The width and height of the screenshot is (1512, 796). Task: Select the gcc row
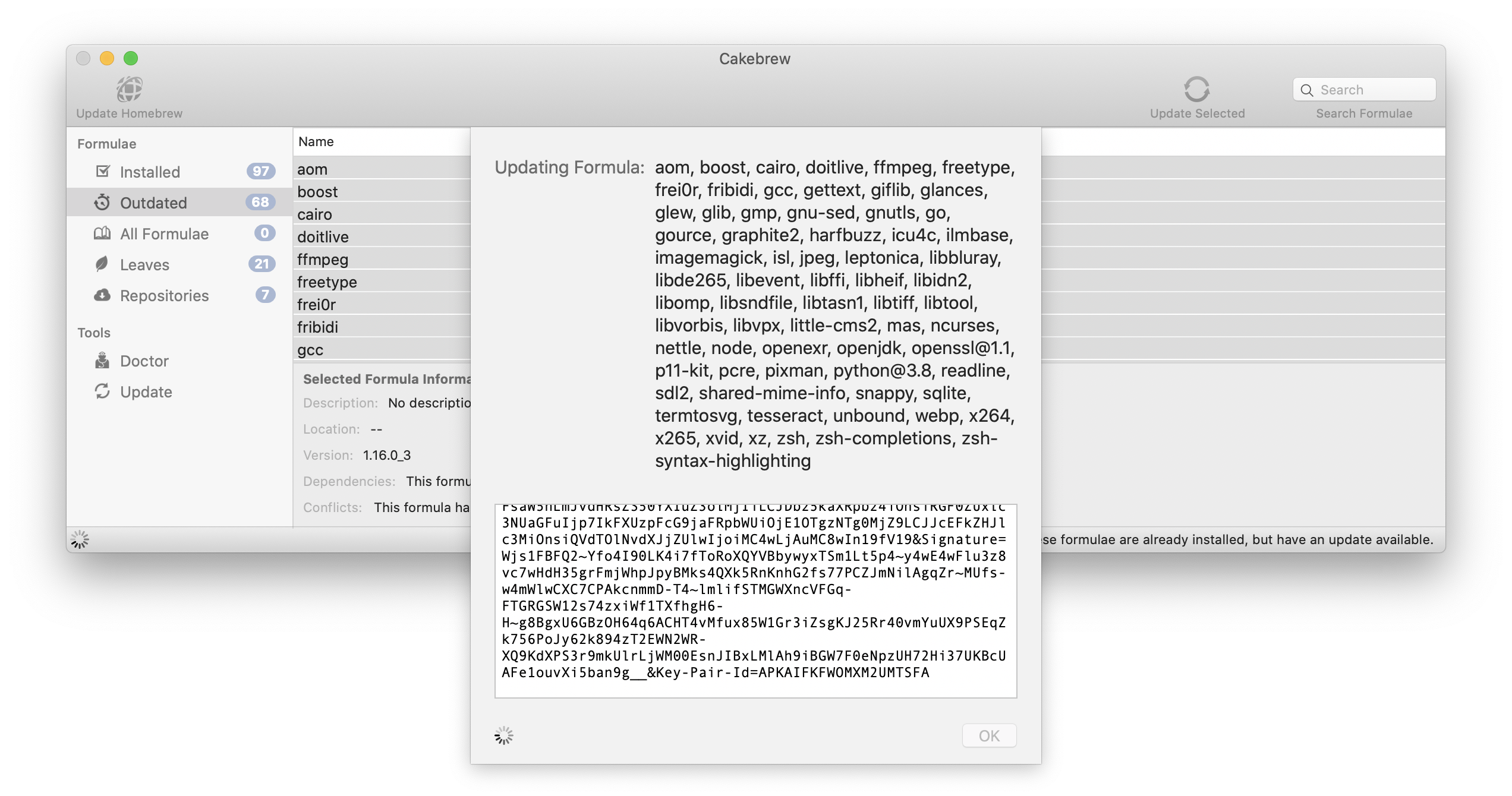coord(382,349)
